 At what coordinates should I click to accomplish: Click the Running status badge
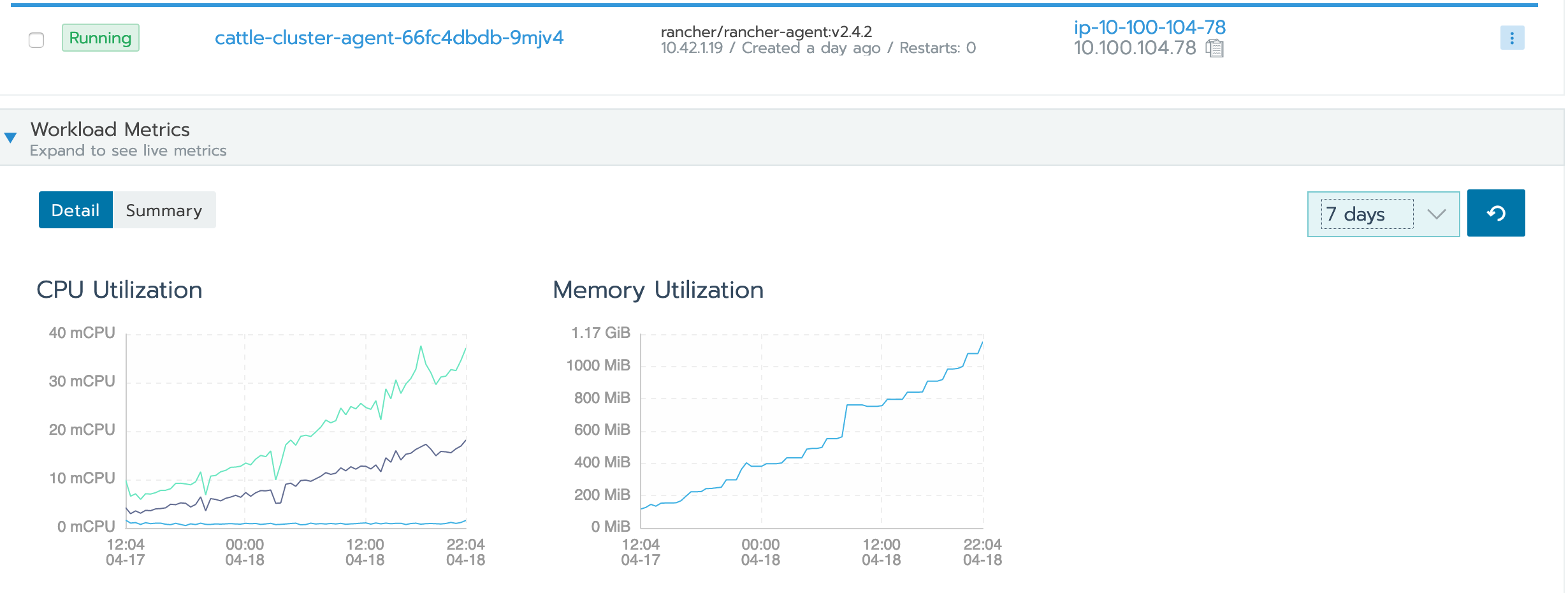point(100,38)
